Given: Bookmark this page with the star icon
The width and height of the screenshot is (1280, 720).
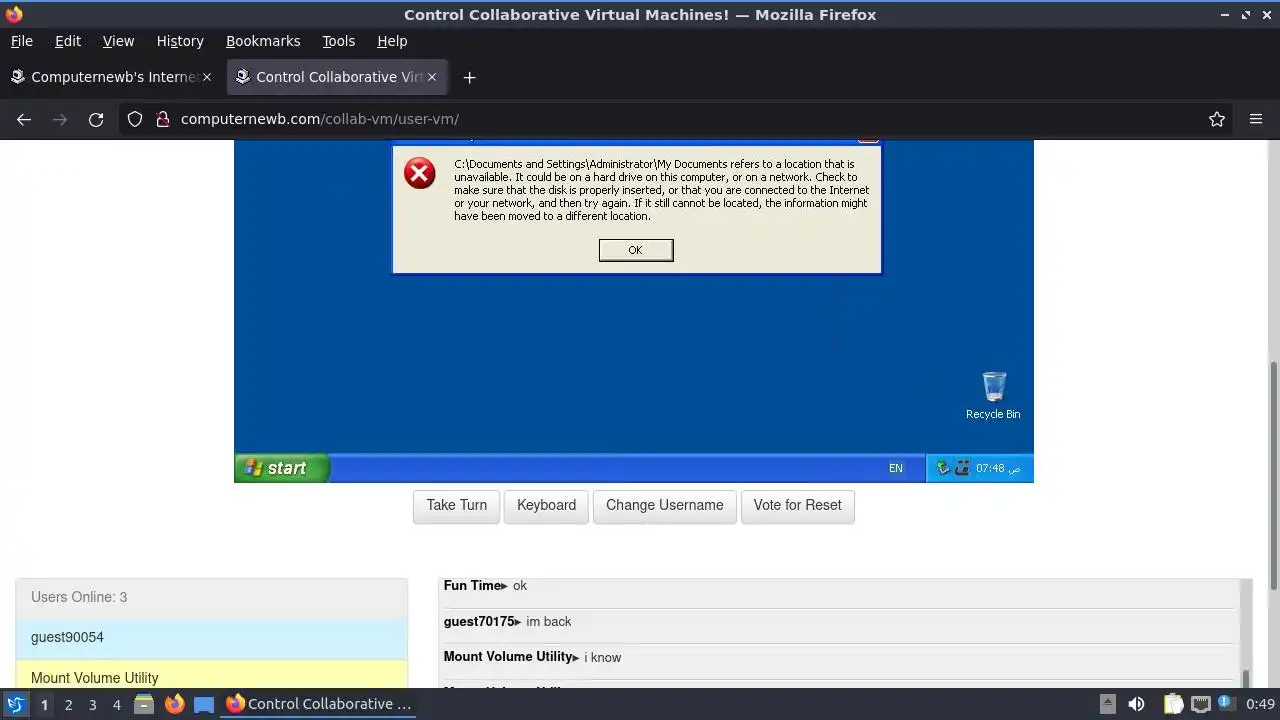Looking at the screenshot, I should 1217,119.
